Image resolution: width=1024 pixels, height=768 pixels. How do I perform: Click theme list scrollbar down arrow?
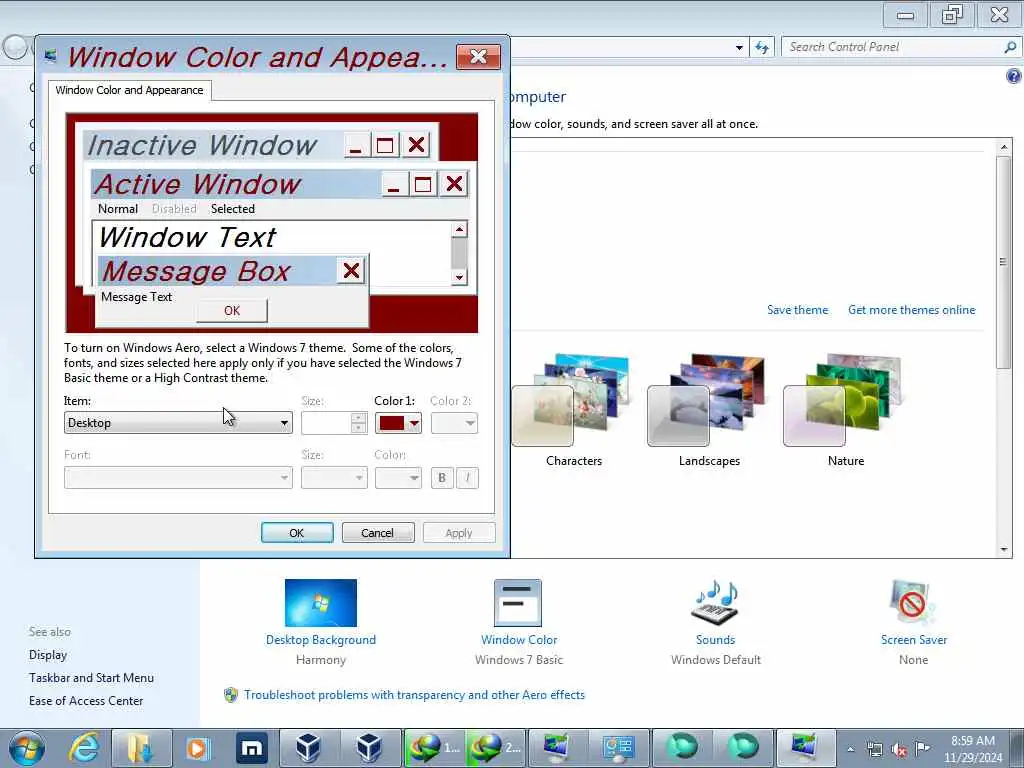point(1004,549)
